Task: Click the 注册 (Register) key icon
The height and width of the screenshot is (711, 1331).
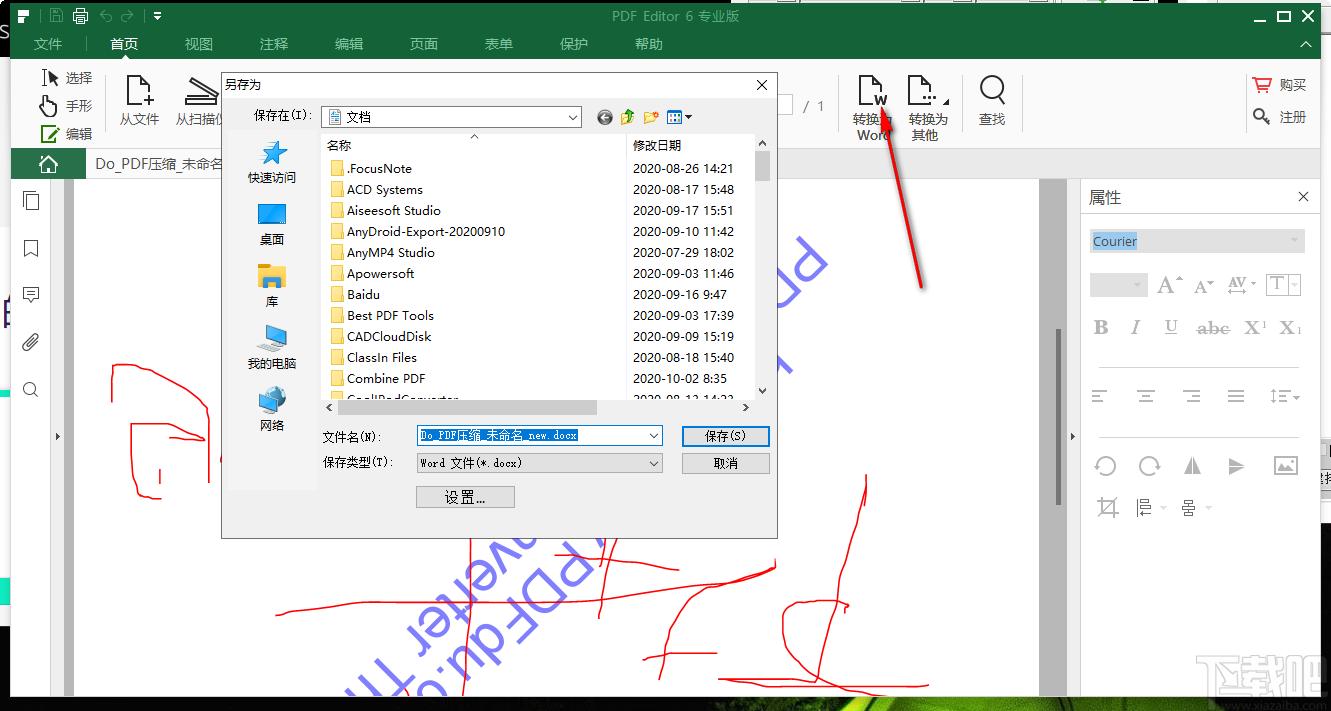Action: click(1262, 117)
